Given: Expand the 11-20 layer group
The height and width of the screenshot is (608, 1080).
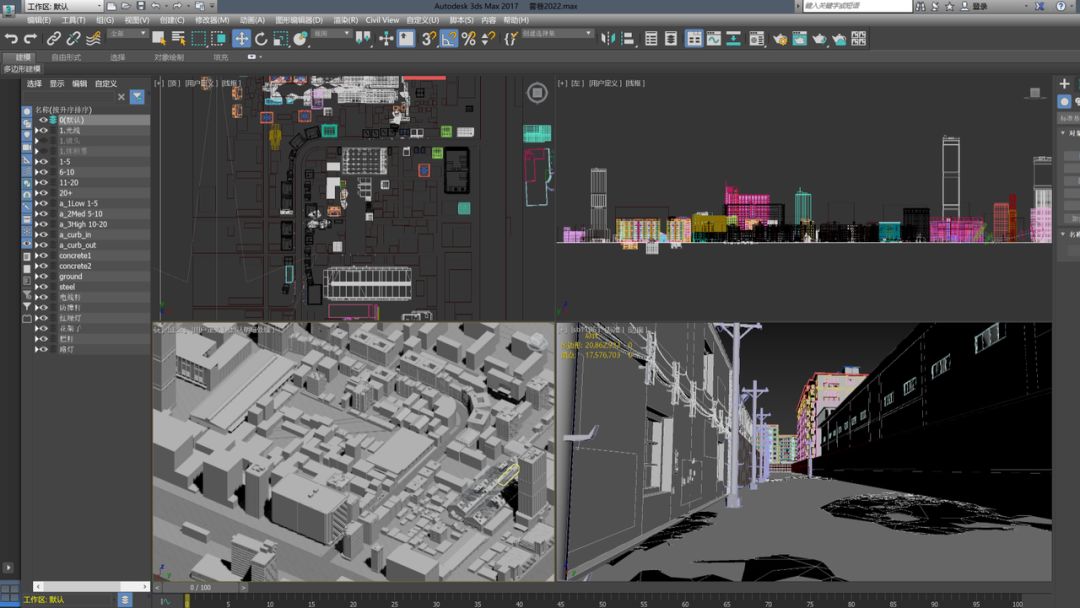Looking at the screenshot, I should click(x=36, y=183).
